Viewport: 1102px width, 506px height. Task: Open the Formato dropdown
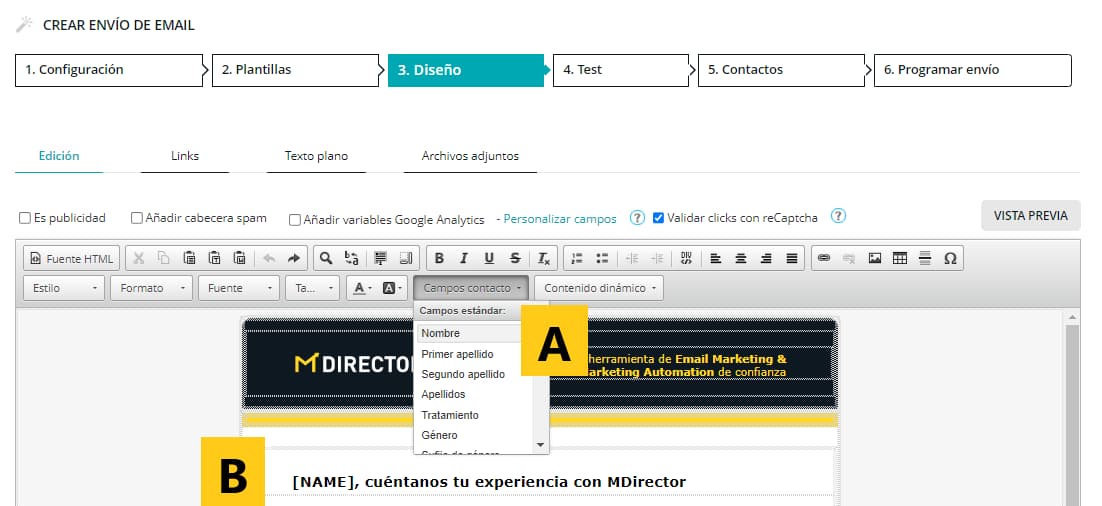(x=151, y=288)
